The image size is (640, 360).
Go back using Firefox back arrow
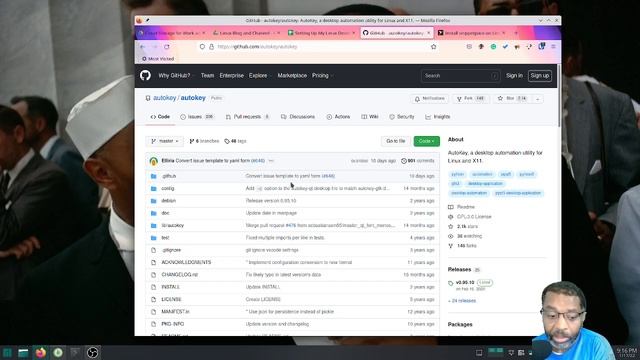pyautogui.click(x=142, y=47)
